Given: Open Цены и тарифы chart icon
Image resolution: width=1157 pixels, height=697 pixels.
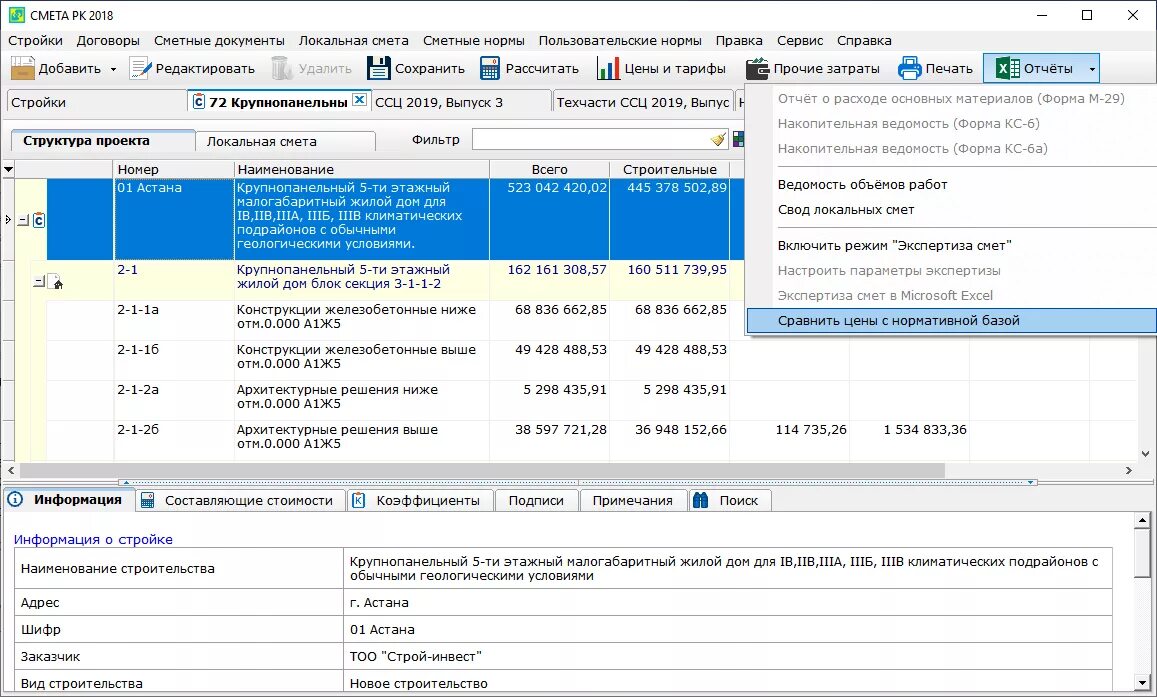Looking at the screenshot, I should point(608,69).
